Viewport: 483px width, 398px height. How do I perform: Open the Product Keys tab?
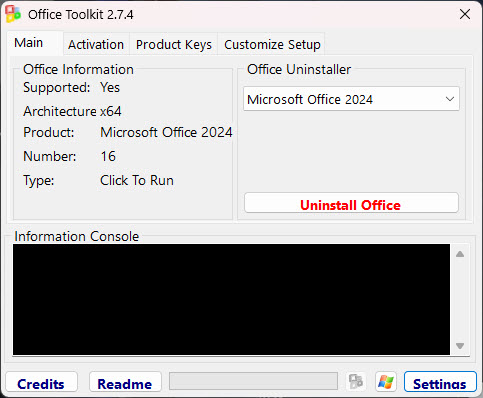[x=174, y=44]
